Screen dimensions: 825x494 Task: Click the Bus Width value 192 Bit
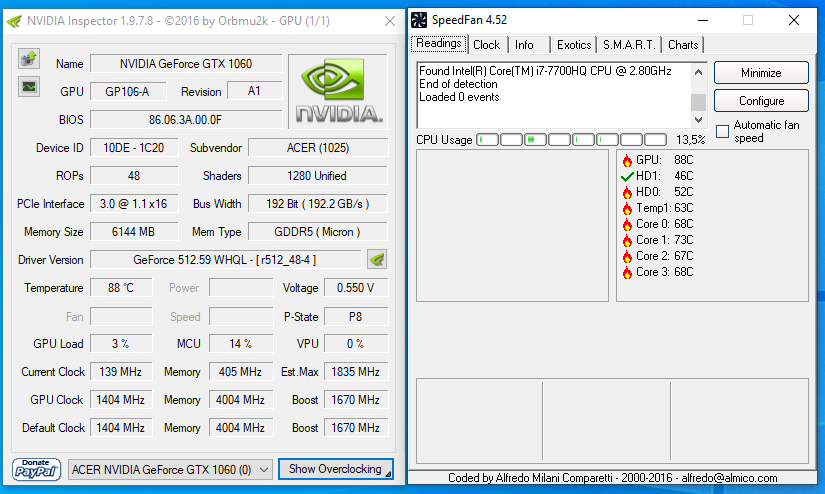pyautogui.click(x=318, y=204)
